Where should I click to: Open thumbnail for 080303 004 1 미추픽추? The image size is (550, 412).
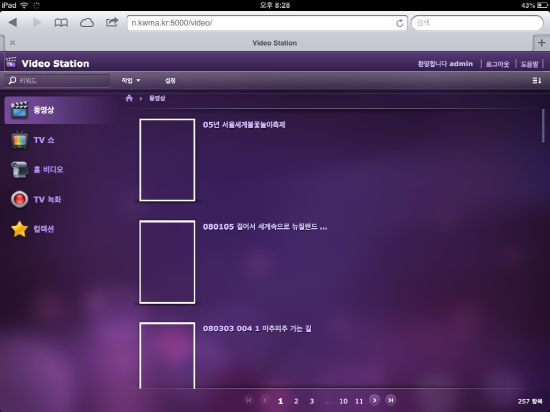[167, 355]
